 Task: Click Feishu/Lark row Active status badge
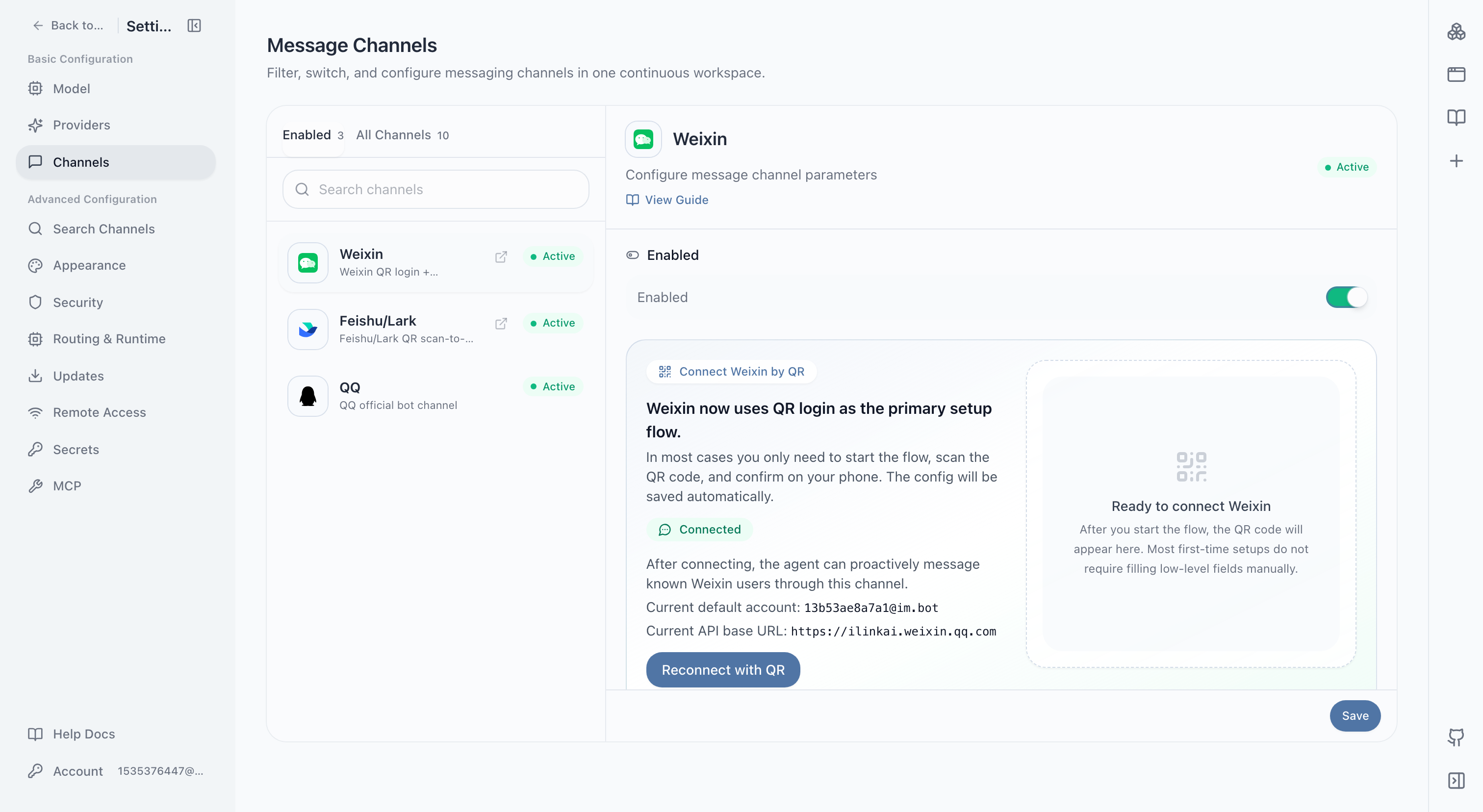(x=553, y=324)
